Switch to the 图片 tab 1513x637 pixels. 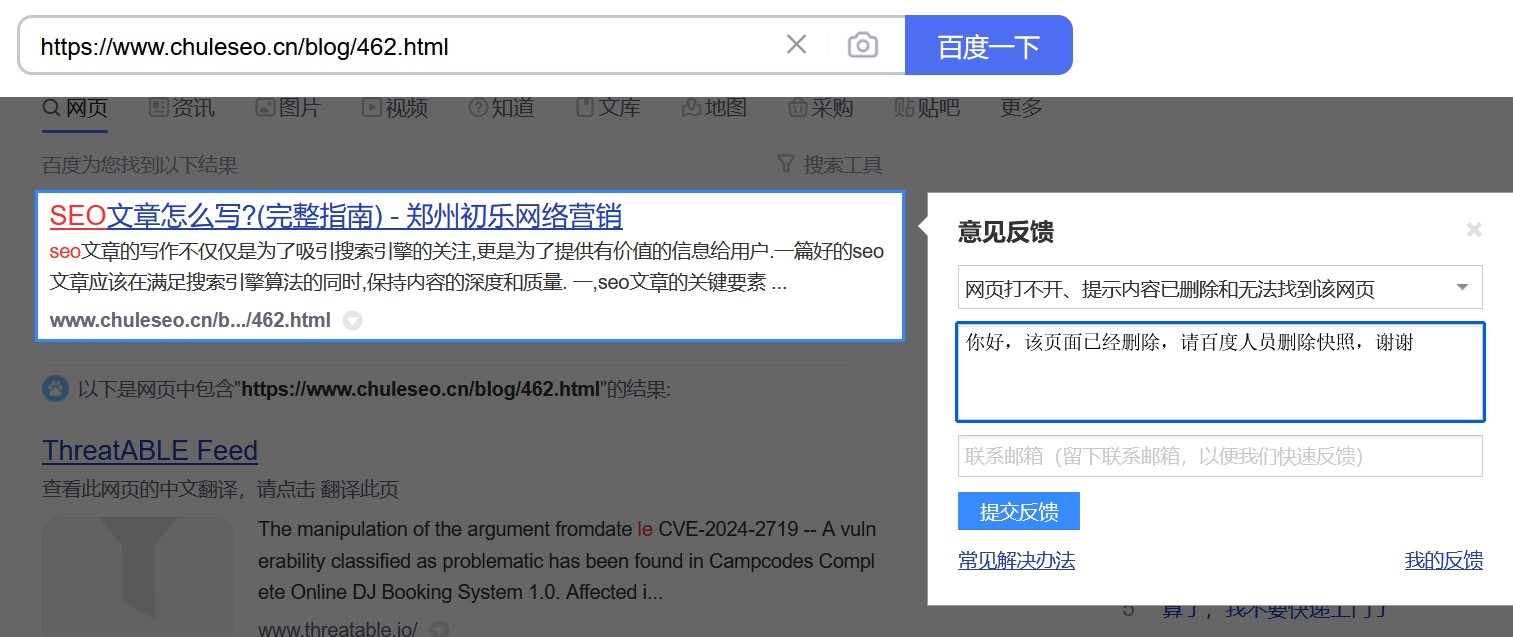(288, 108)
